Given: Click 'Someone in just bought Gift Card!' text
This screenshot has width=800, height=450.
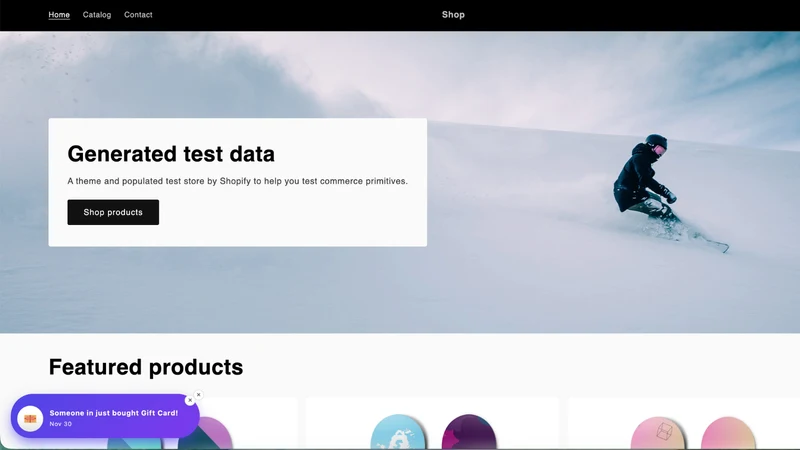Looking at the screenshot, I should 114,413.
